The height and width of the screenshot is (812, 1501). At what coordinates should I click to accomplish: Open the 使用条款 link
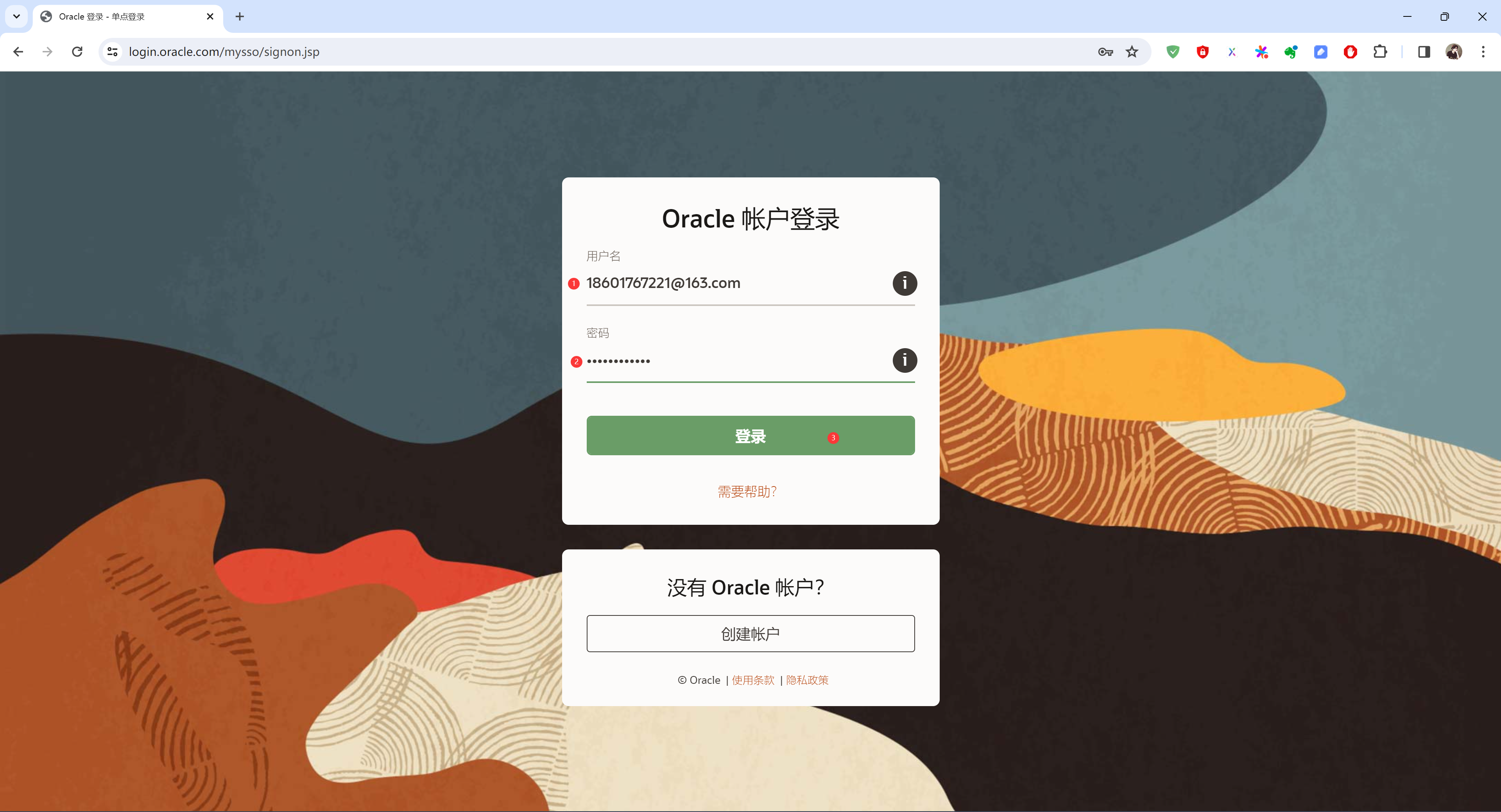tap(753, 680)
